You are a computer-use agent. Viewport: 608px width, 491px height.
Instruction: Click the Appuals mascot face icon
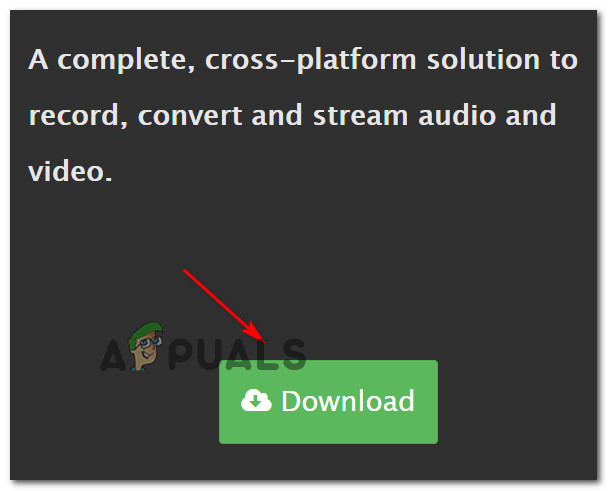(x=145, y=346)
